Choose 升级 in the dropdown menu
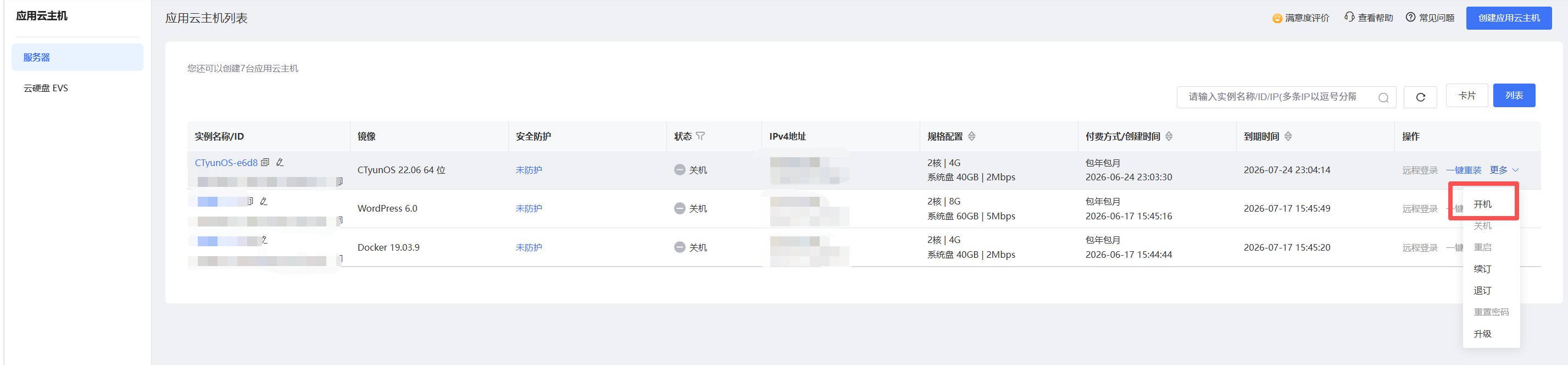The image size is (1568, 365). tap(1483, 334)
